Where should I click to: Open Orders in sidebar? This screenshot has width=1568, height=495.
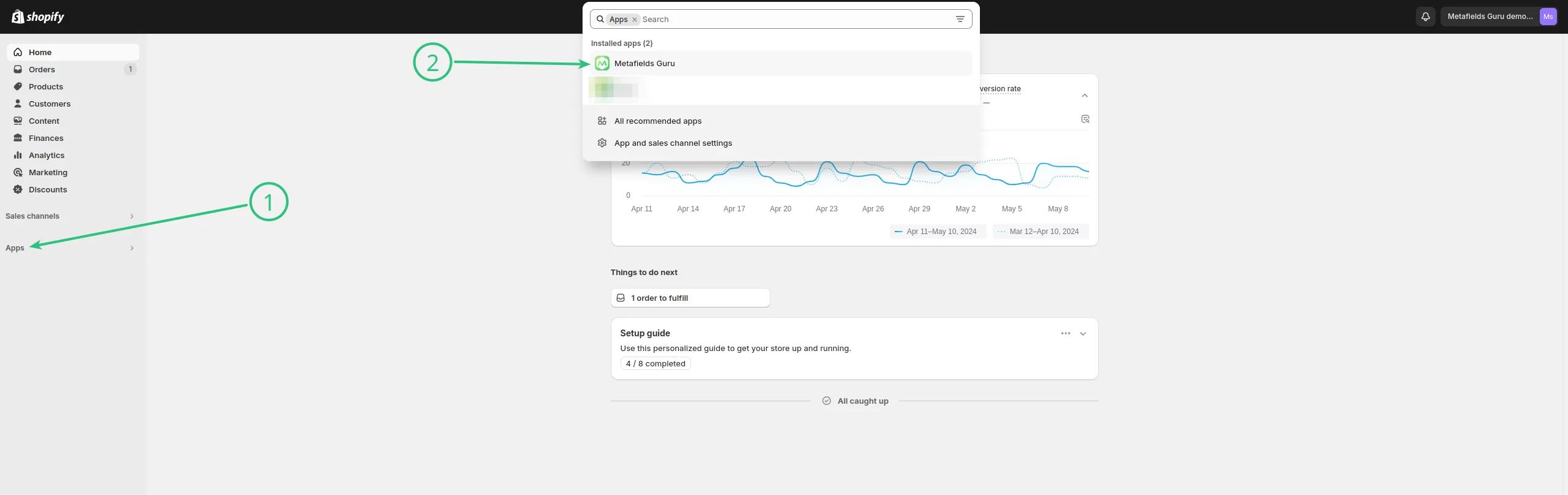pyautogui.click(x=73, y=69)
